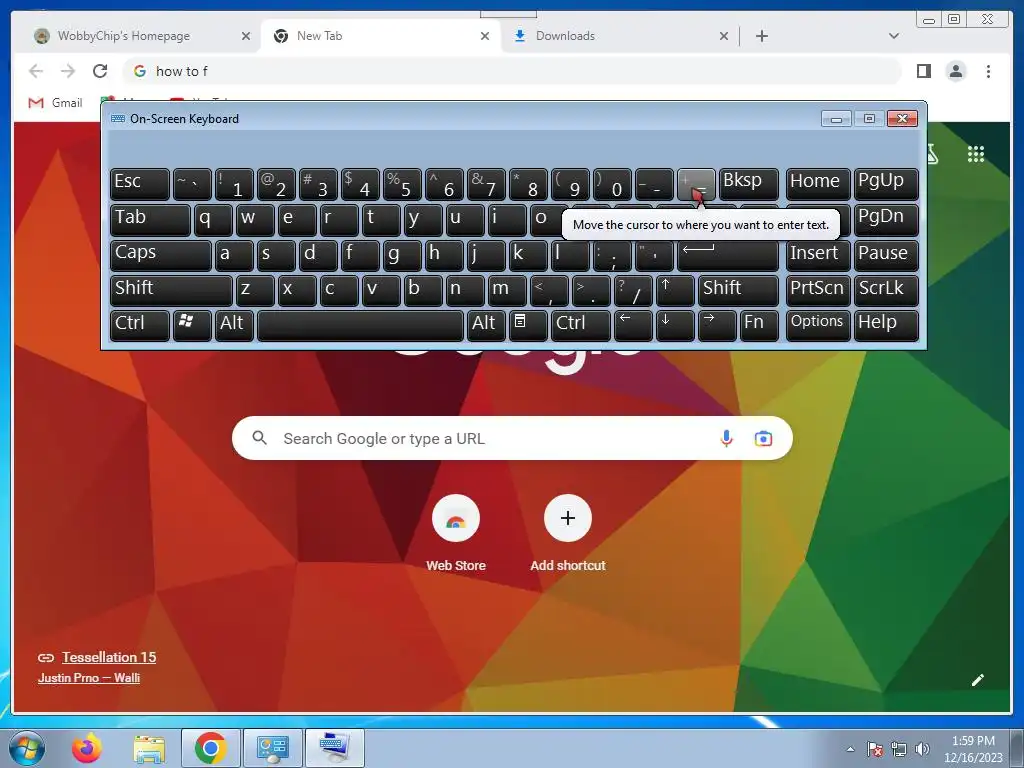Click the up arrow key

675,290
